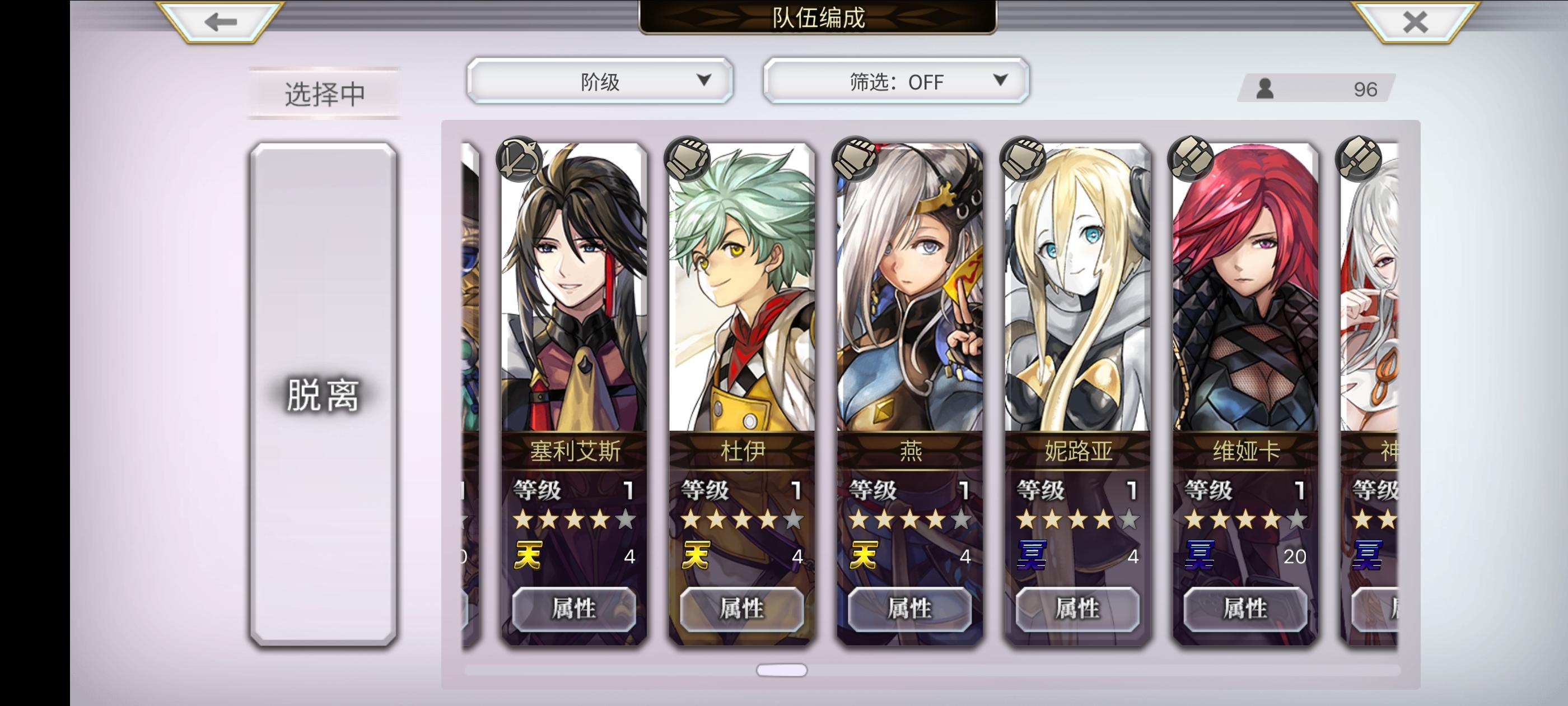
Task: Click the player count icon beside 96
Action: click(x=1265, y=89)
